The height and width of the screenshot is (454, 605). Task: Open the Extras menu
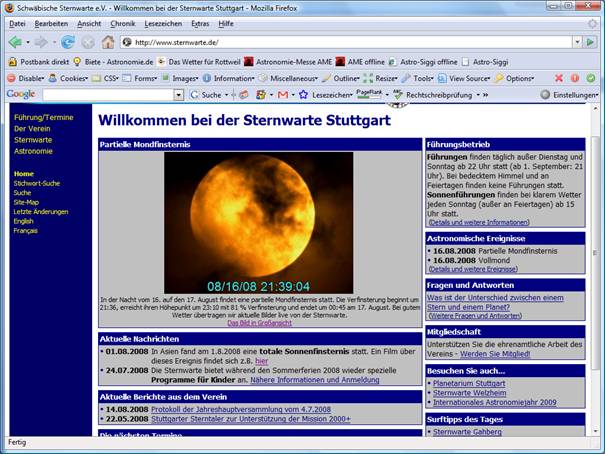coord(200,24)
